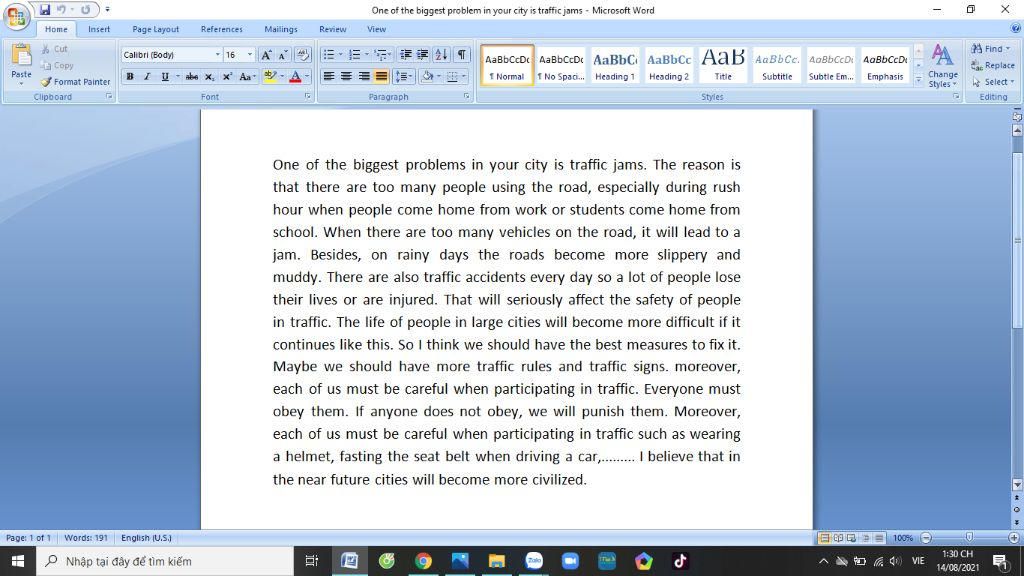Open the Review tab
This screenshot has width=1024, height=576.
coord(332,29)
